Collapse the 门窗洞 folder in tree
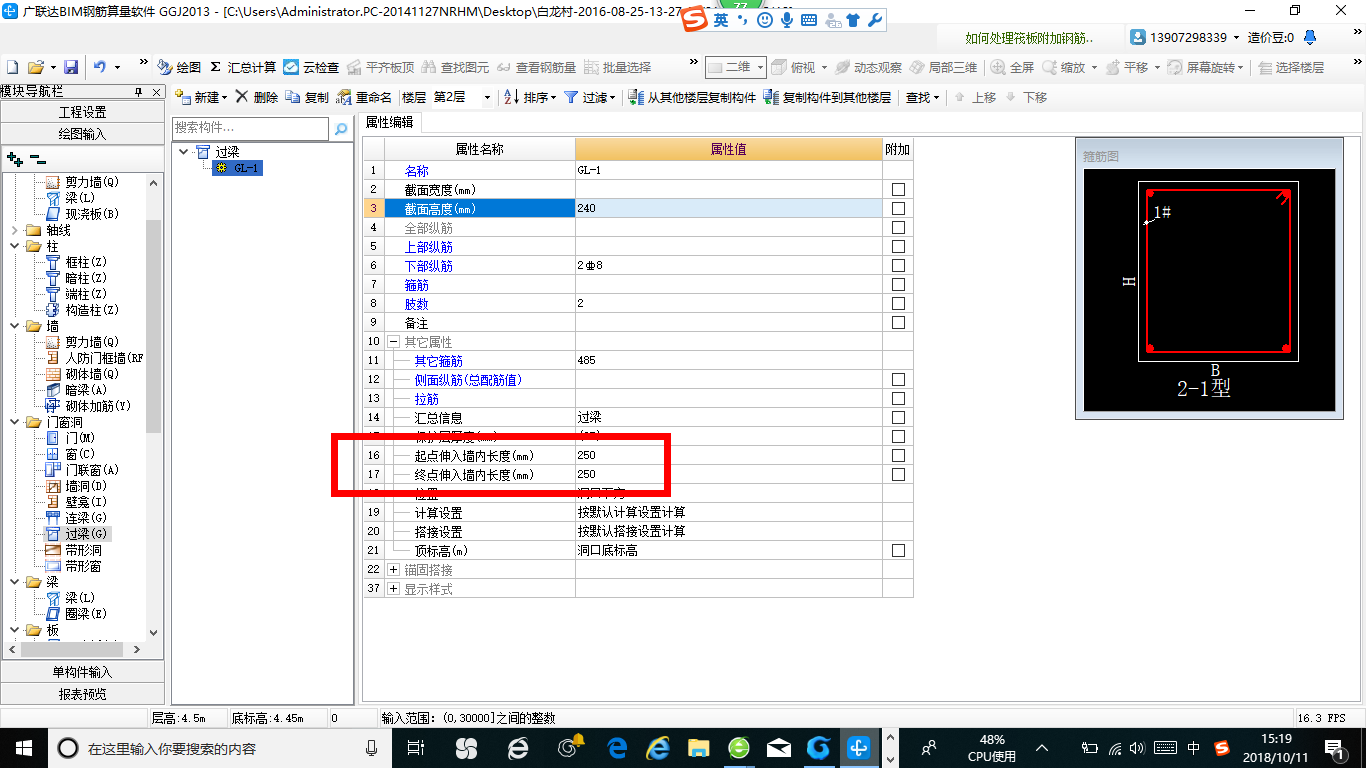Image resolution: width=1366 pixels, height=768 pixels. 15,422
